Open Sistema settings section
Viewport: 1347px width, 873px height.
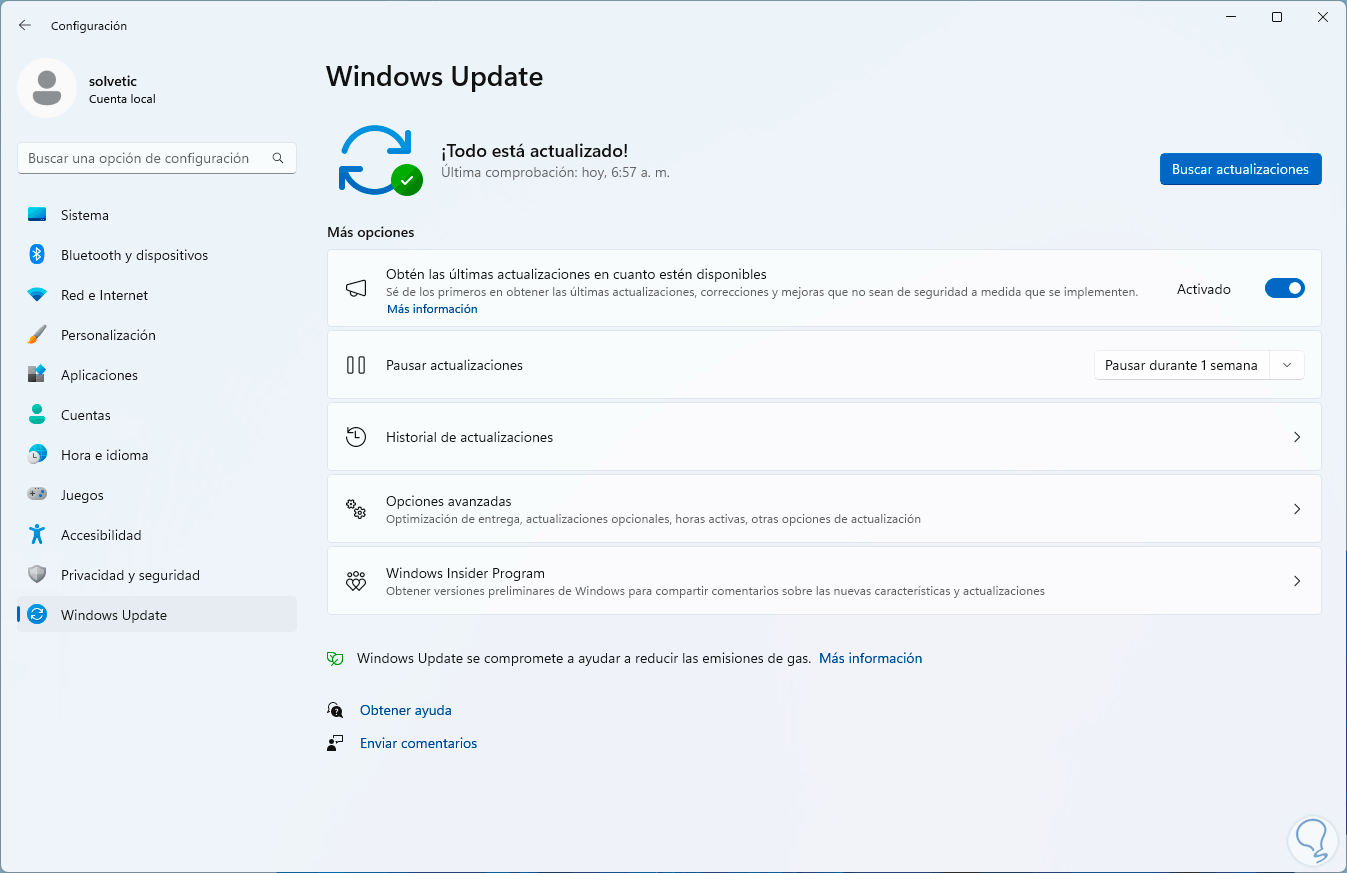point(157,215)
